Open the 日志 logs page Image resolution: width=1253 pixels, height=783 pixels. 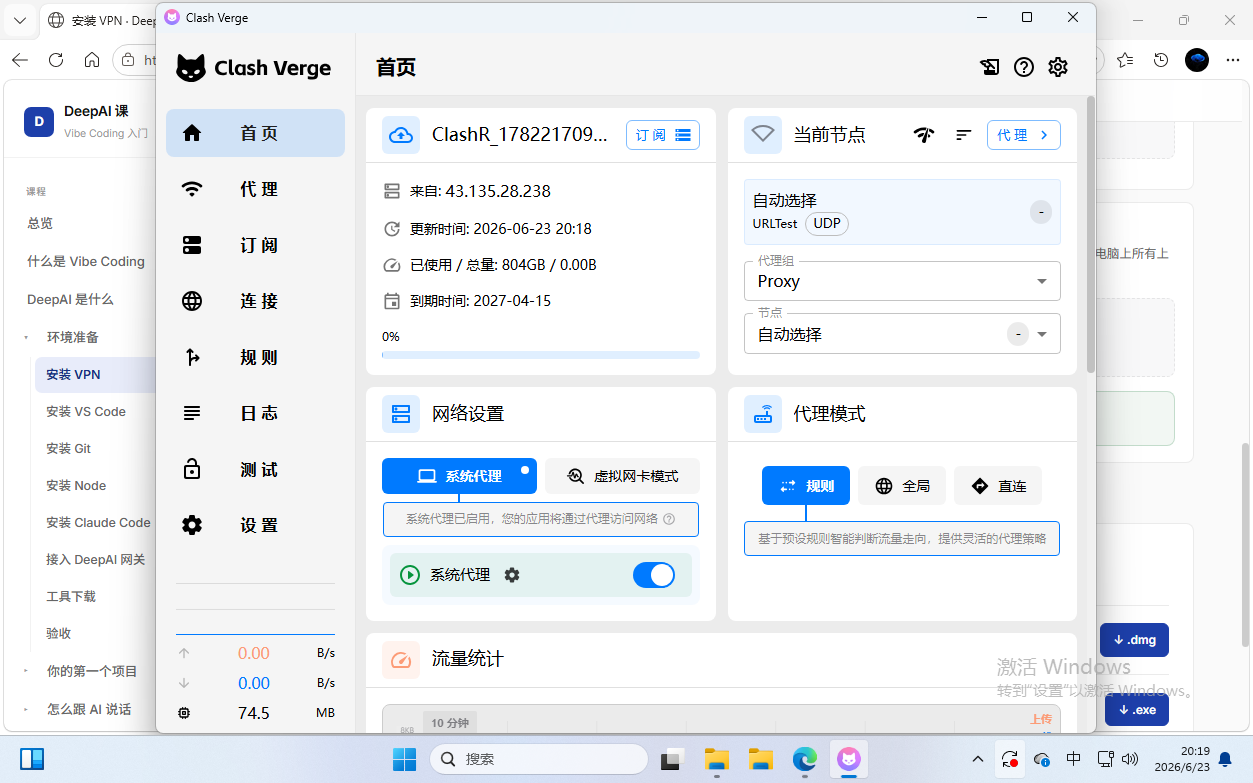255,413
